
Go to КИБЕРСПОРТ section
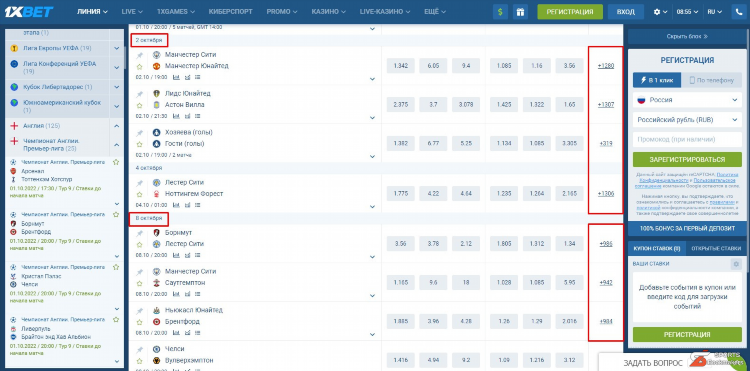(x=231, y=12)
